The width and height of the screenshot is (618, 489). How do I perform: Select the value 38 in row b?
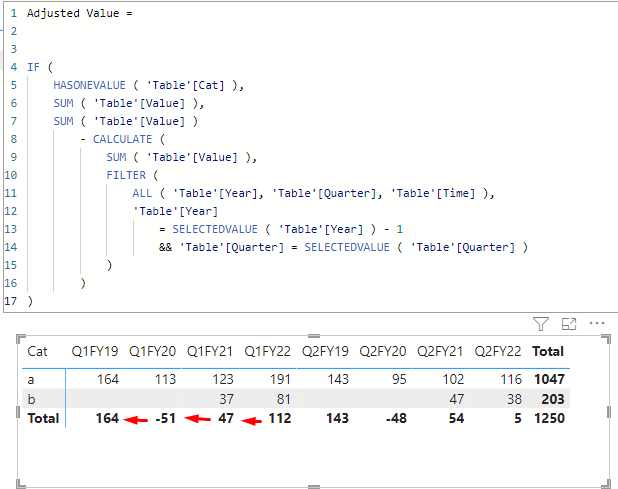514,399
